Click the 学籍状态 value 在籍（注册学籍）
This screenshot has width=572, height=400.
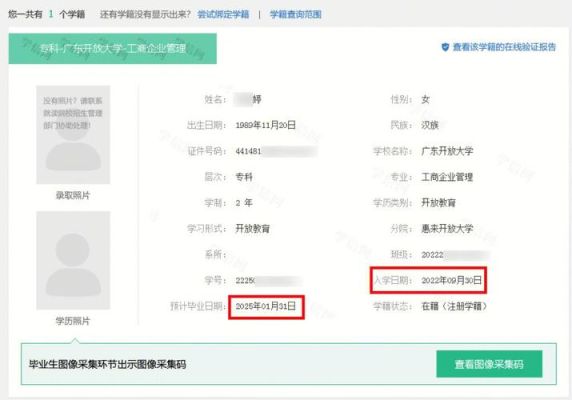tap(454, 306)
